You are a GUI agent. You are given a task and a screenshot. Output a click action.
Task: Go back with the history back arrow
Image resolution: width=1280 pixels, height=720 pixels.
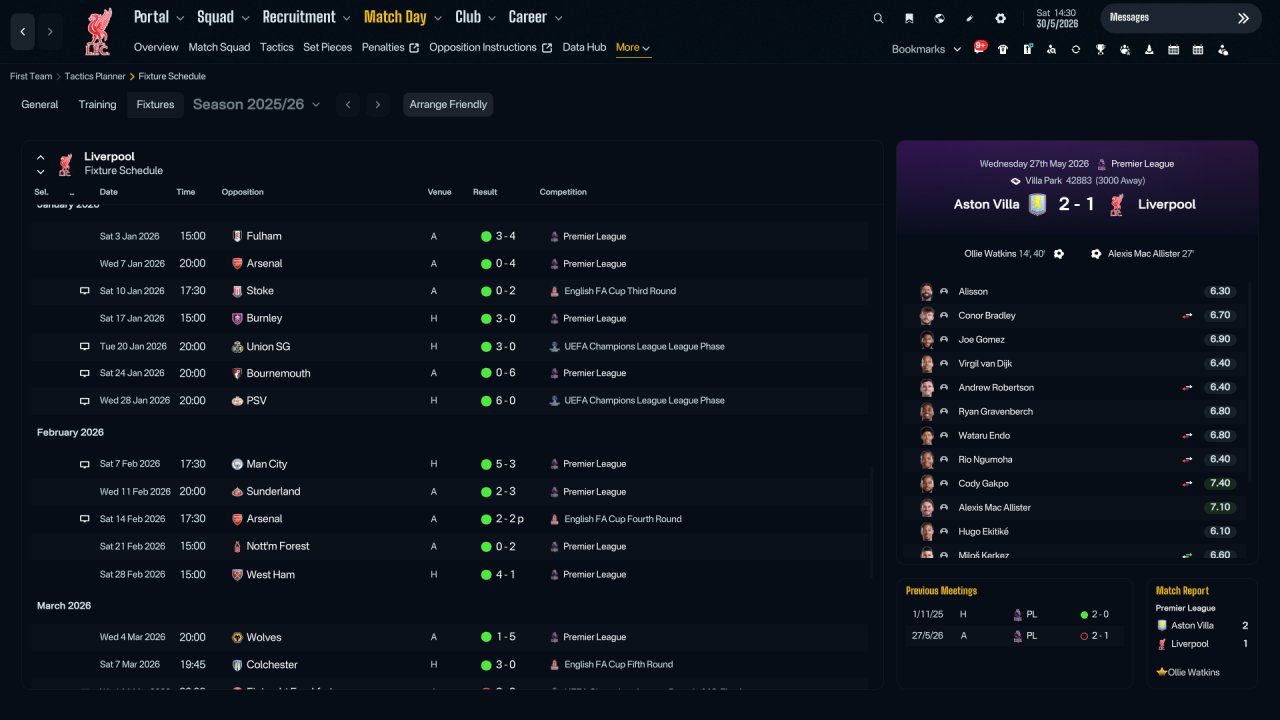point(23,32)
